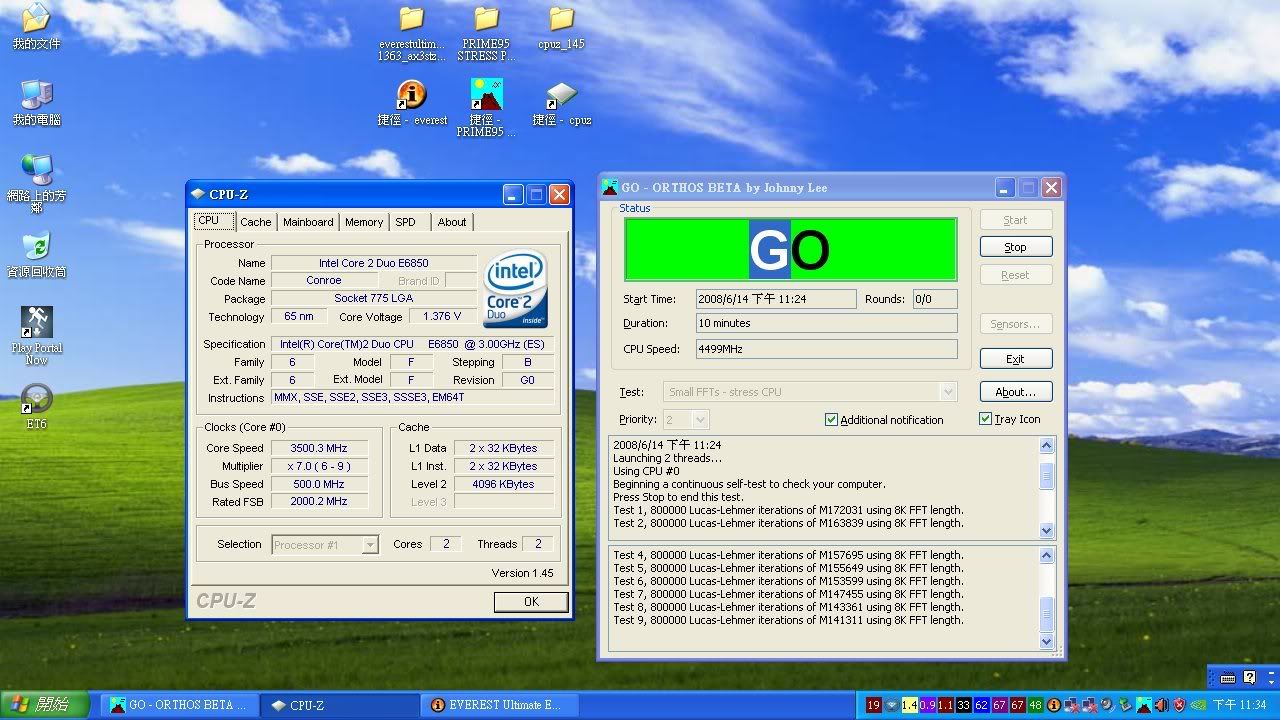Switch to the Cache tab
The height and width of the screenshot is (720, 1280).
point(256,222)
